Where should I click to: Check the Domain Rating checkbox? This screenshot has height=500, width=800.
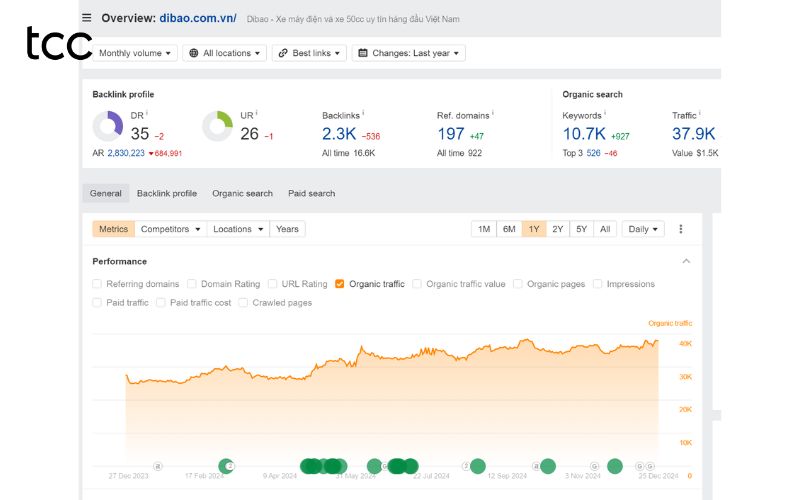192,284
